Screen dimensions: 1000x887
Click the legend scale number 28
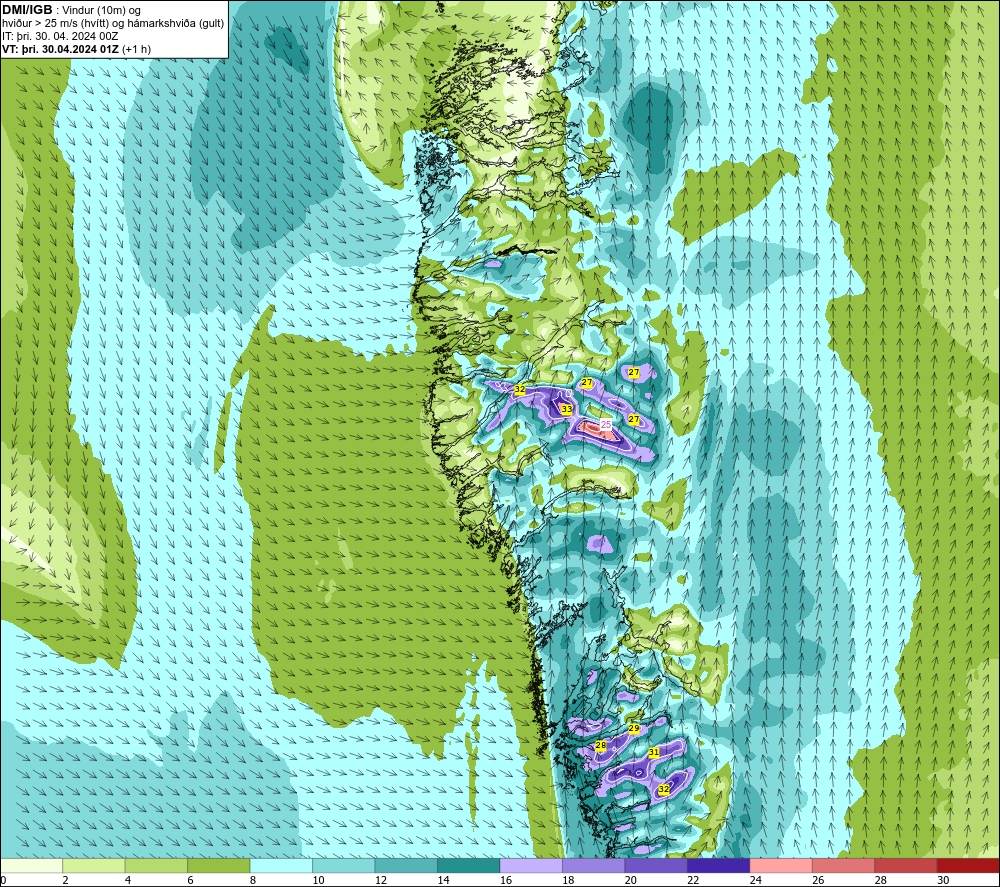[x=881, y=880]
